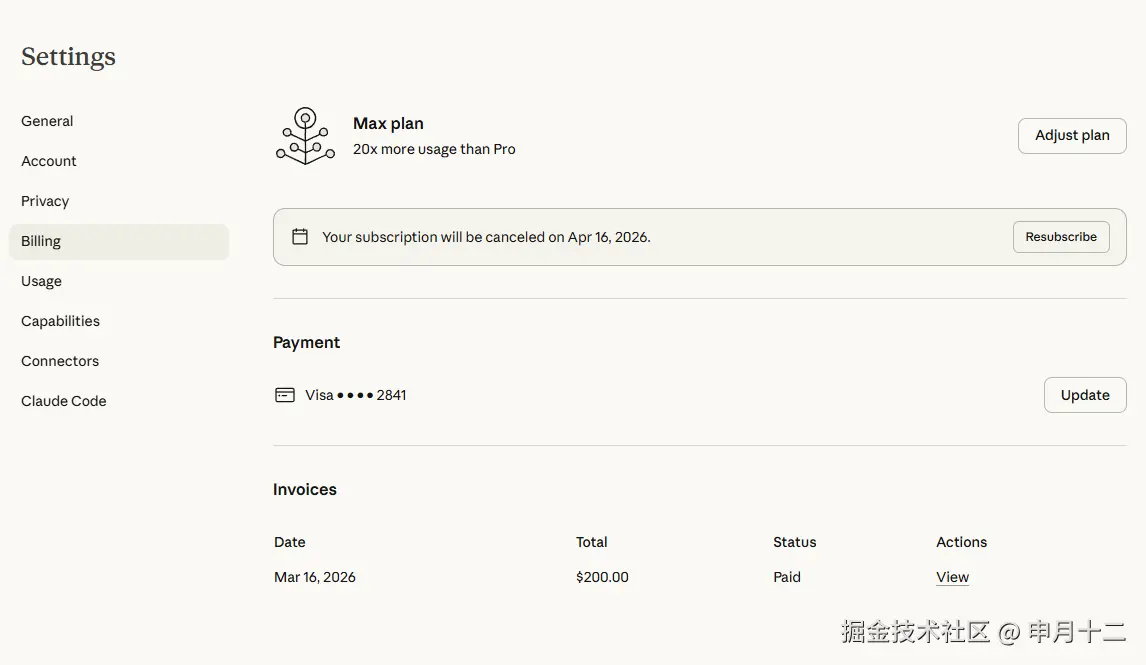Click the calendar icon in cancellation notice

click(x=300, y=237)
